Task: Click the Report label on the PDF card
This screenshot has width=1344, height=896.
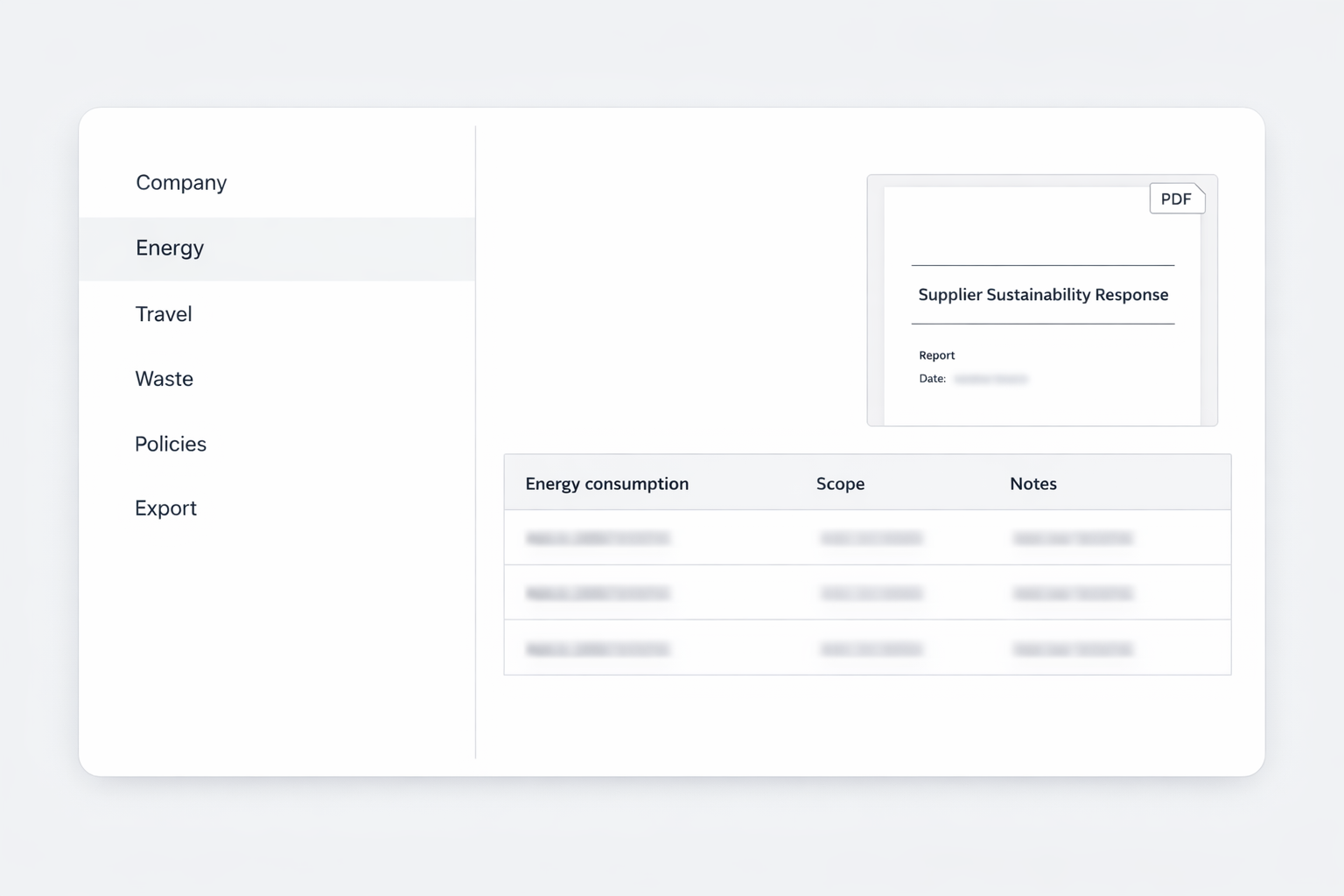Action: tap(936, 355)
